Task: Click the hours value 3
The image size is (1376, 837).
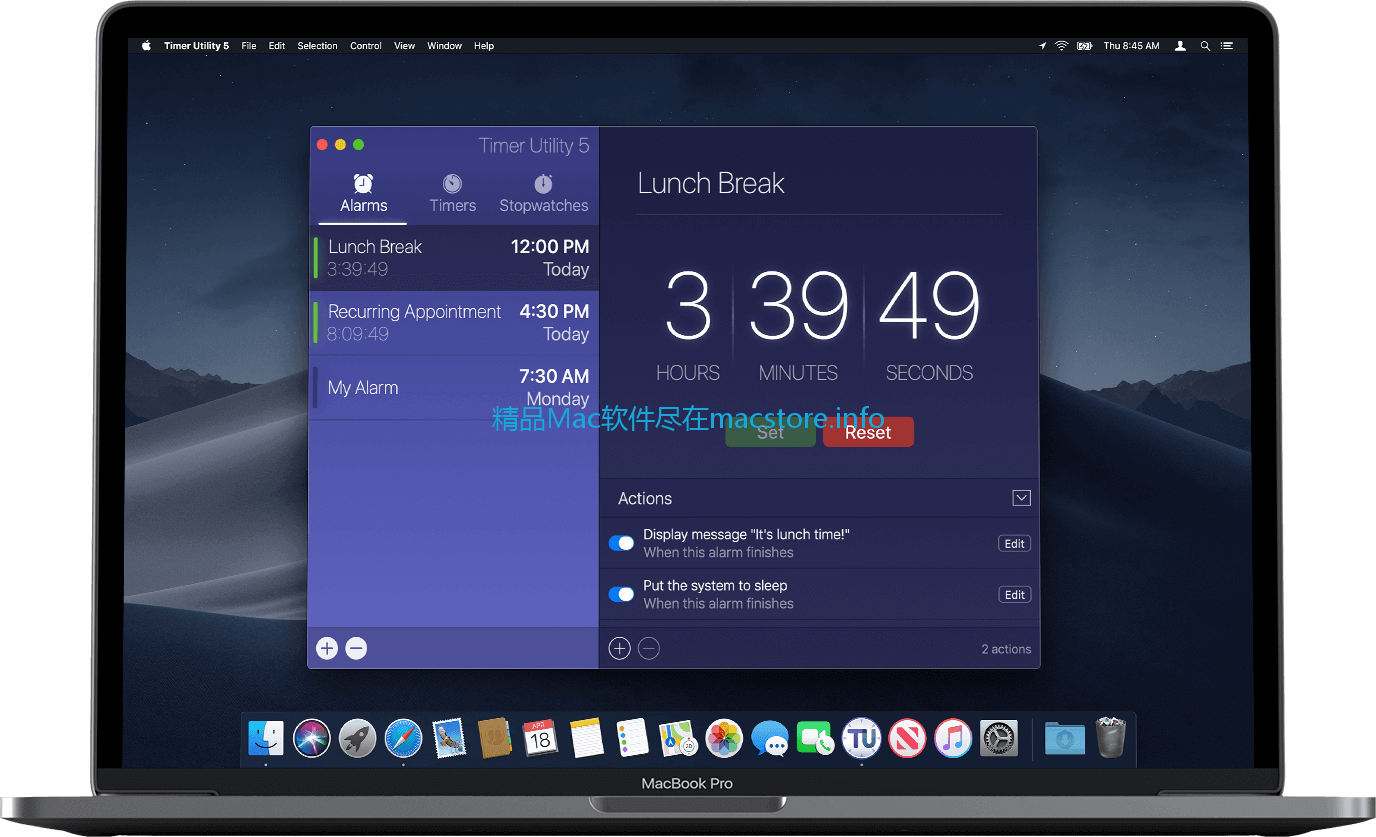Action: point(688,306)
